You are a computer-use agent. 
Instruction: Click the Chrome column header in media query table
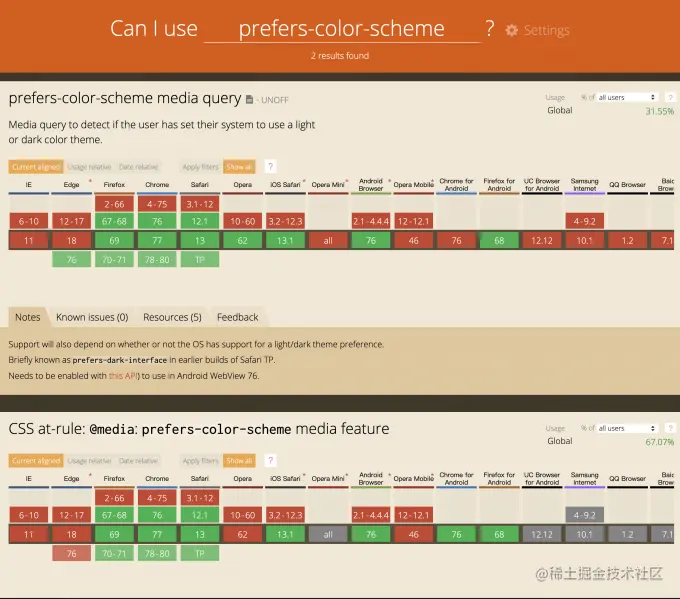(x=157, y=185)
